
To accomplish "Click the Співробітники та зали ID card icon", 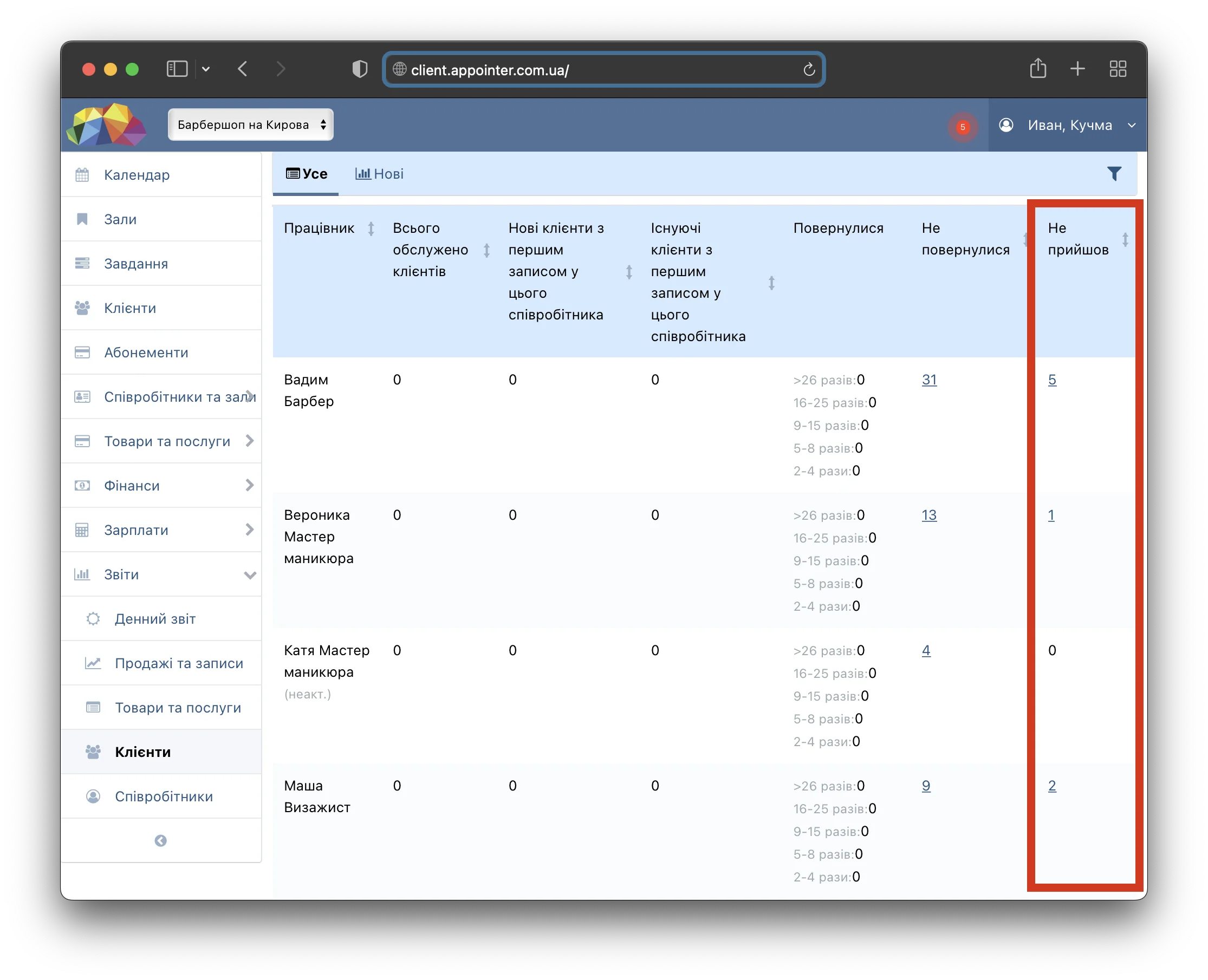I will [82, 397].
